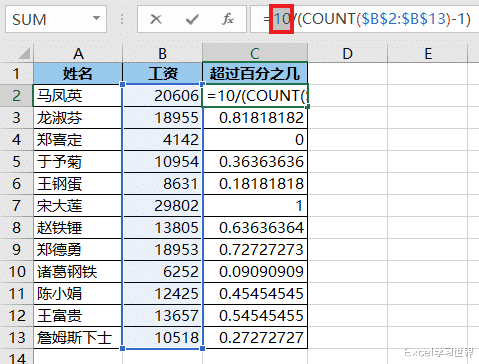This screenshot has height=364, width=479.
Task: Select name cell 宋大莲
Action: (x=78, y=206)
